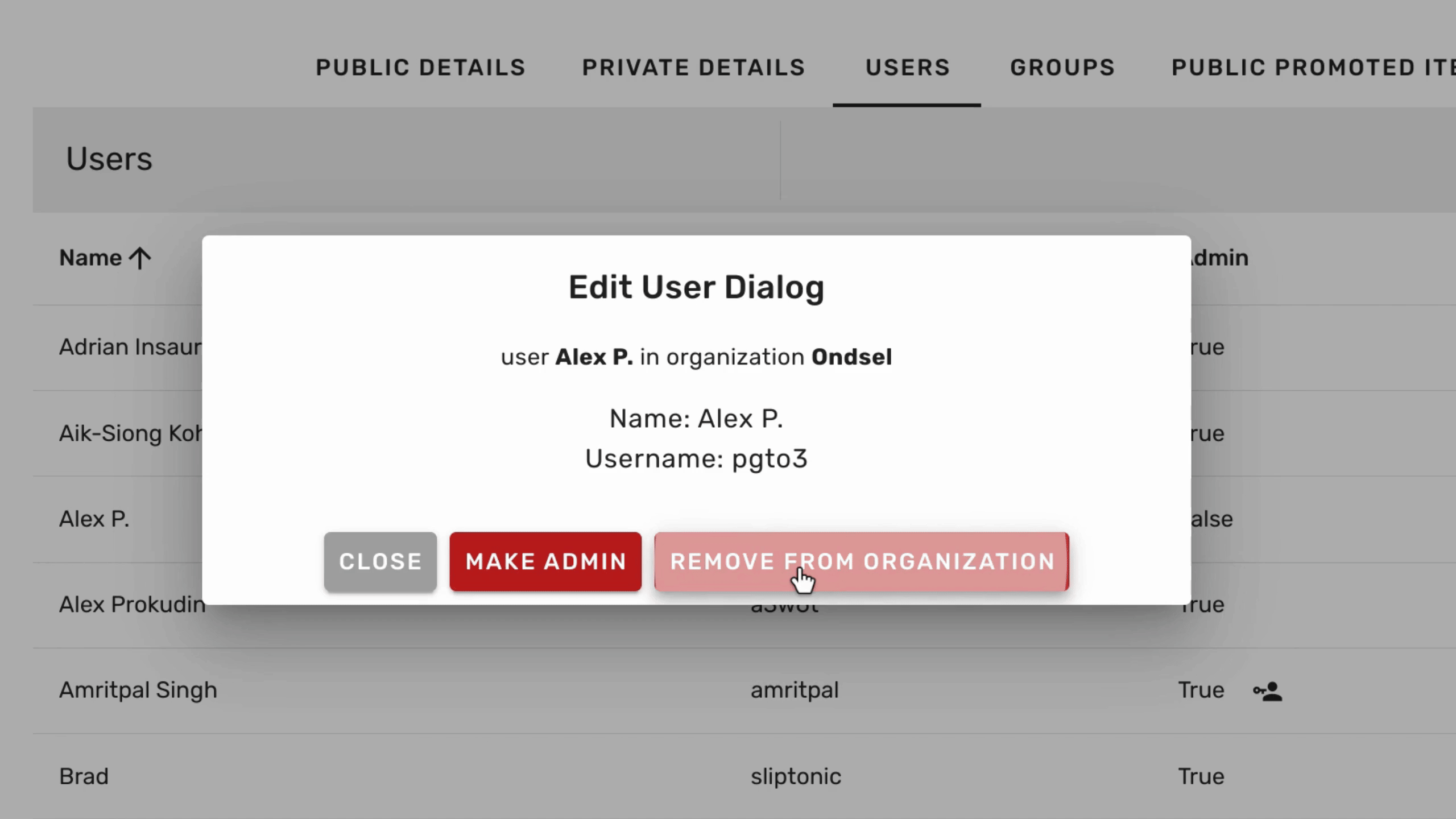Open the Public Details tab
Image resolution: width=1456 pixels, height=819 pixels.
pyautogui.click(x=420, y=67)
